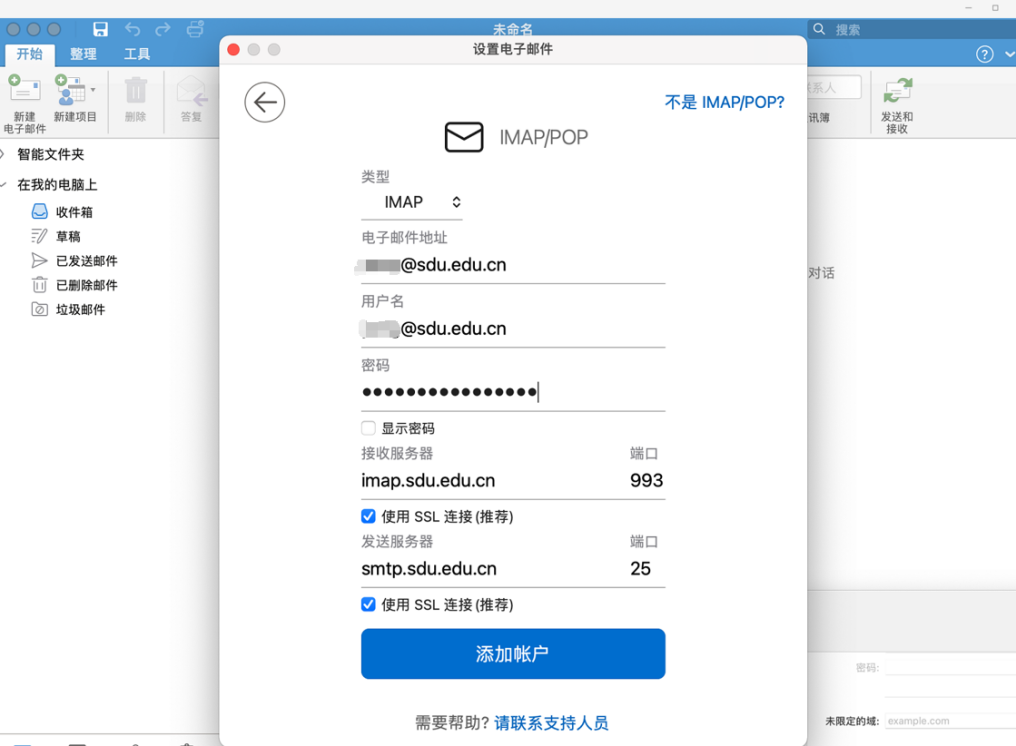
Task: Click the 答复 reply icon
Action: point(192,91)
